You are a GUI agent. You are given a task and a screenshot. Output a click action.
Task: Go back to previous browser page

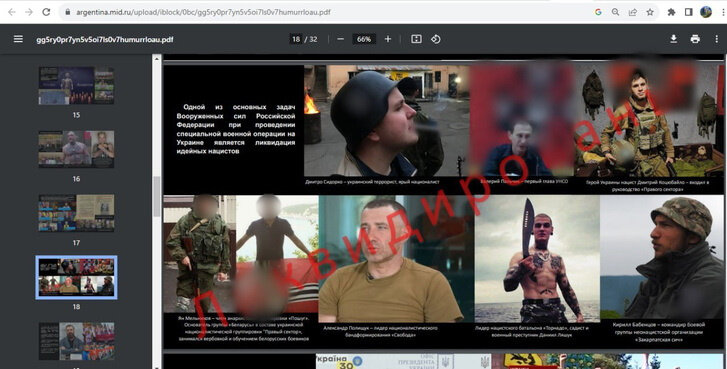pyautogui.click(x=12, y=13)
